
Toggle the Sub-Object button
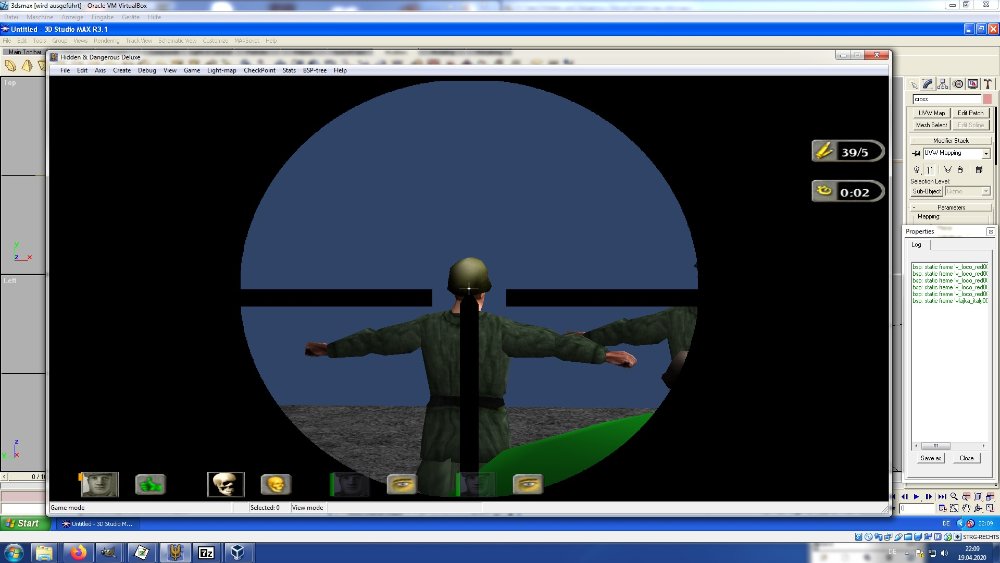click(x=927, y=191)
